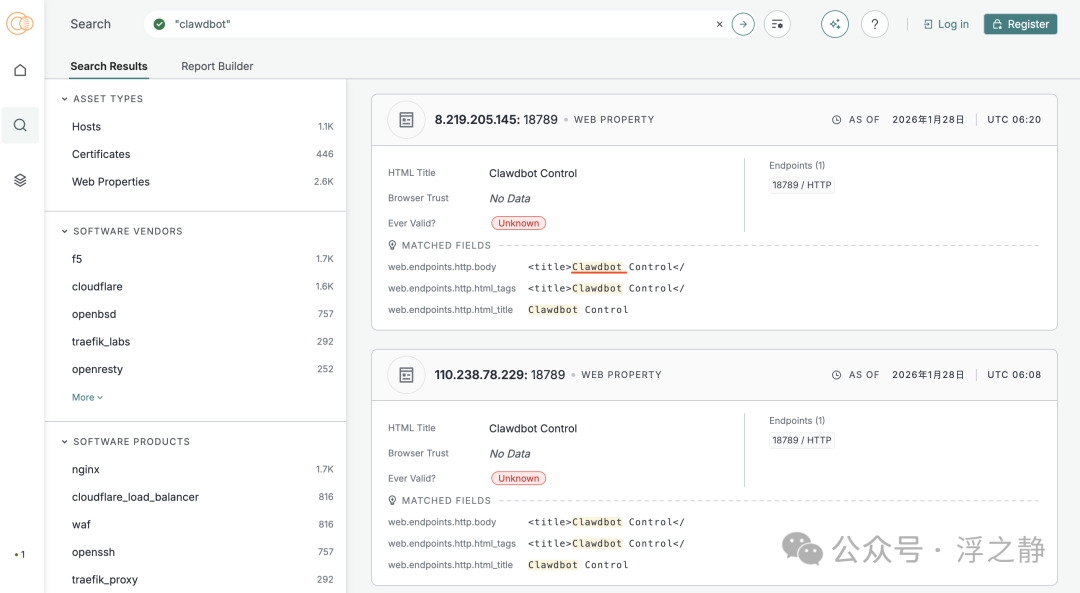This screenshot has height=593, width=1080.
Task: Switch to the Report Builder tab
Action: point(217,66)
